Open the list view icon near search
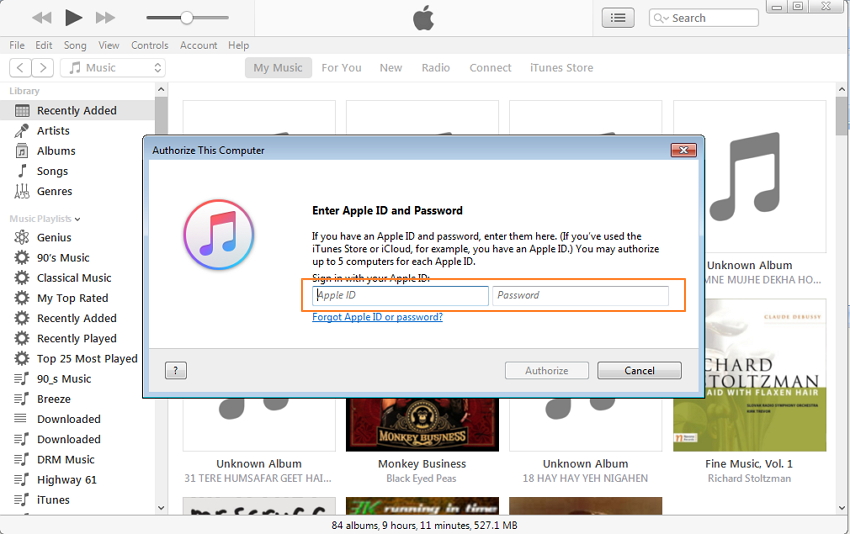The height and width of the screenshot is (534, 850). click(x=618, y=18)
